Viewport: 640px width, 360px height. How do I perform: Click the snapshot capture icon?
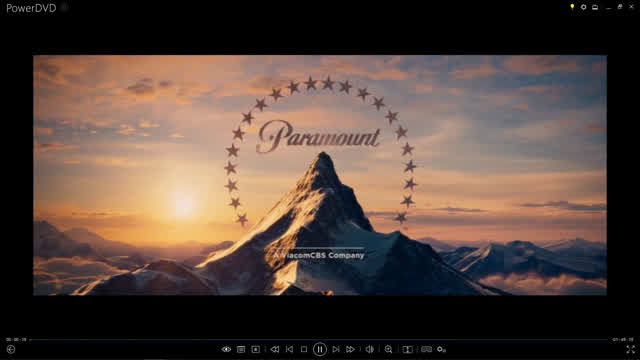tap(256, 349)
